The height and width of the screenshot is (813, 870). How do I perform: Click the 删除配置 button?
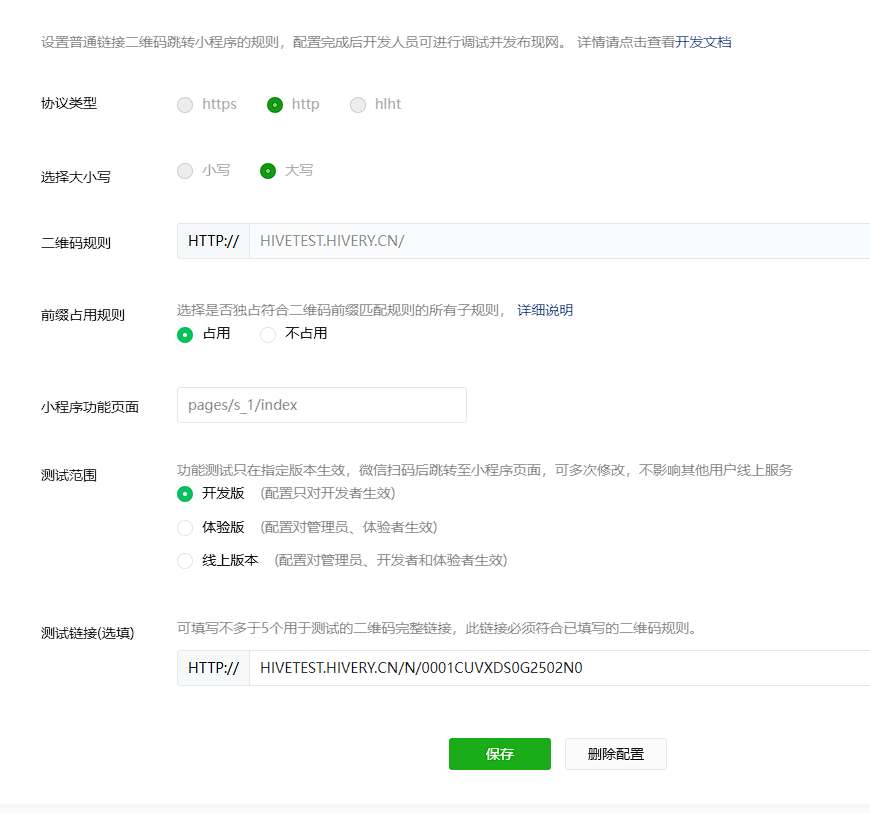tap(616, 754)
